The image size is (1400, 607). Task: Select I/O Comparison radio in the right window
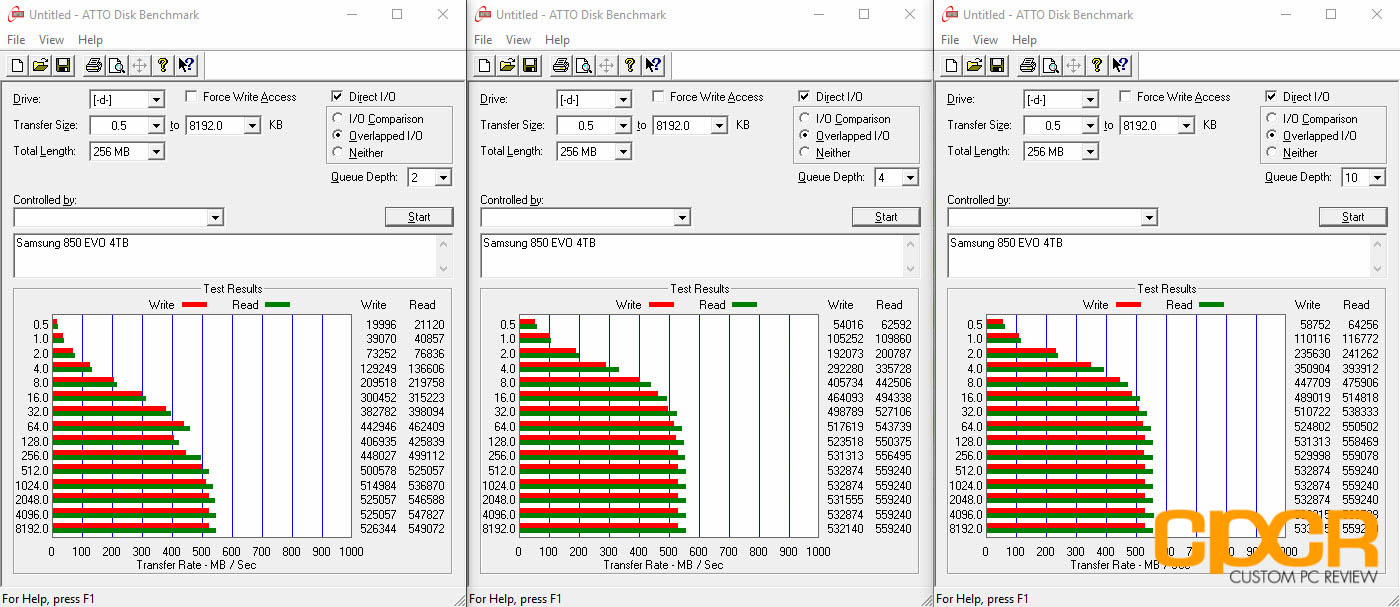click(1272, 119)
